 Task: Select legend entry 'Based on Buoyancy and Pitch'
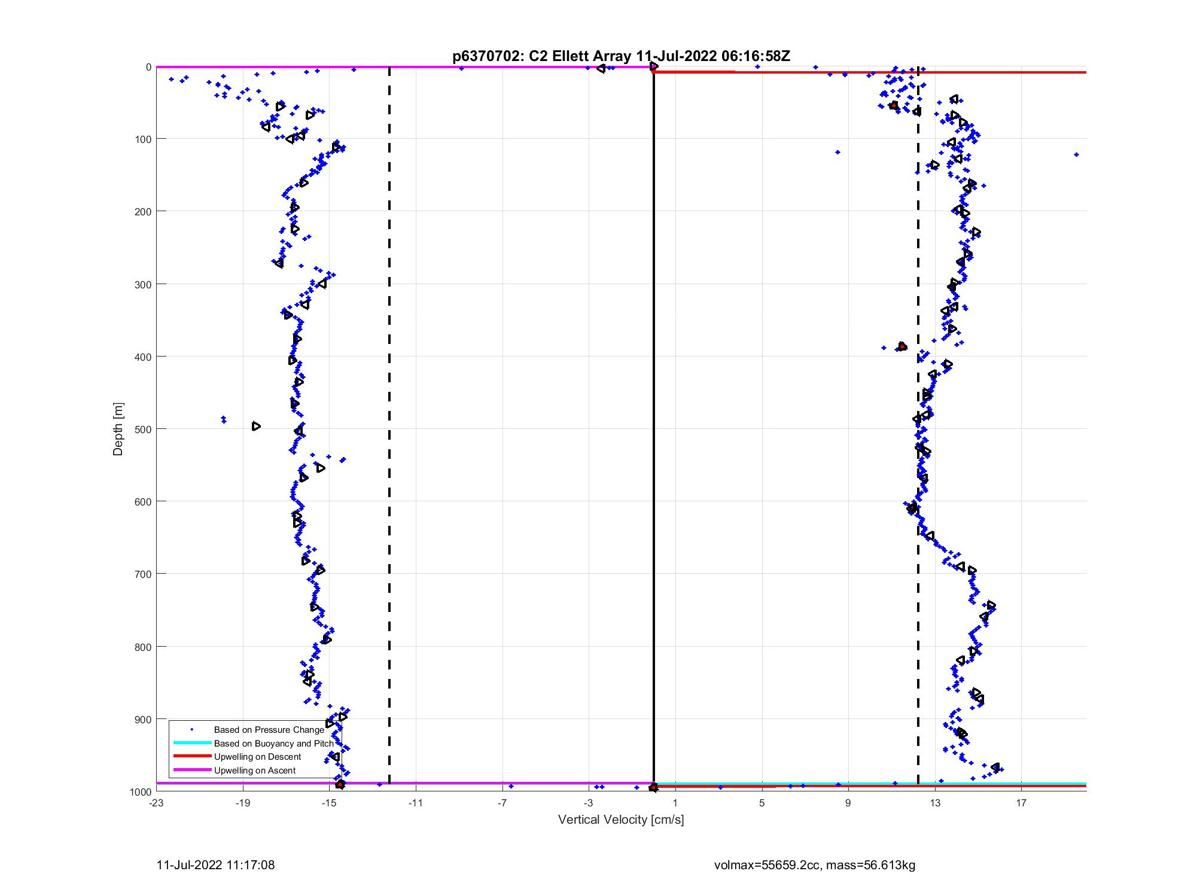(x=274, y=743)
